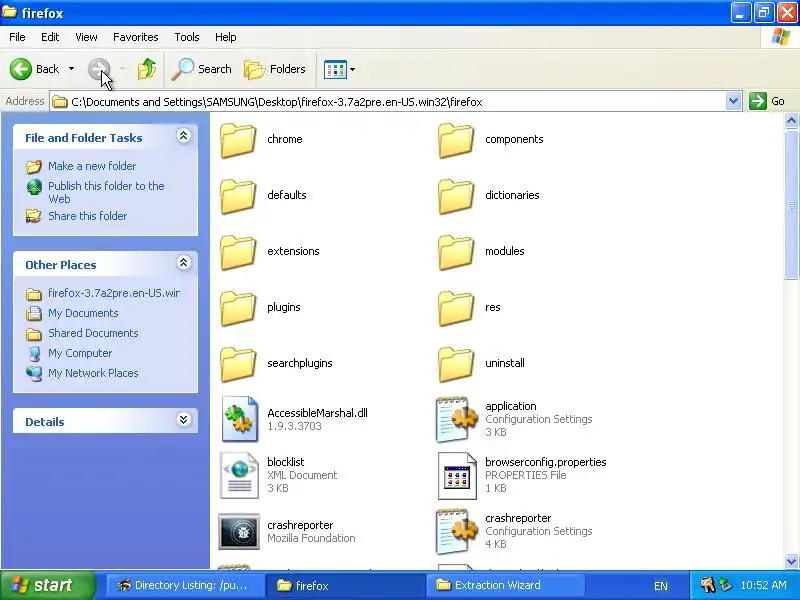Click the Publish to Web globe icon
This screenshot has height=600, width=800.
34,187
